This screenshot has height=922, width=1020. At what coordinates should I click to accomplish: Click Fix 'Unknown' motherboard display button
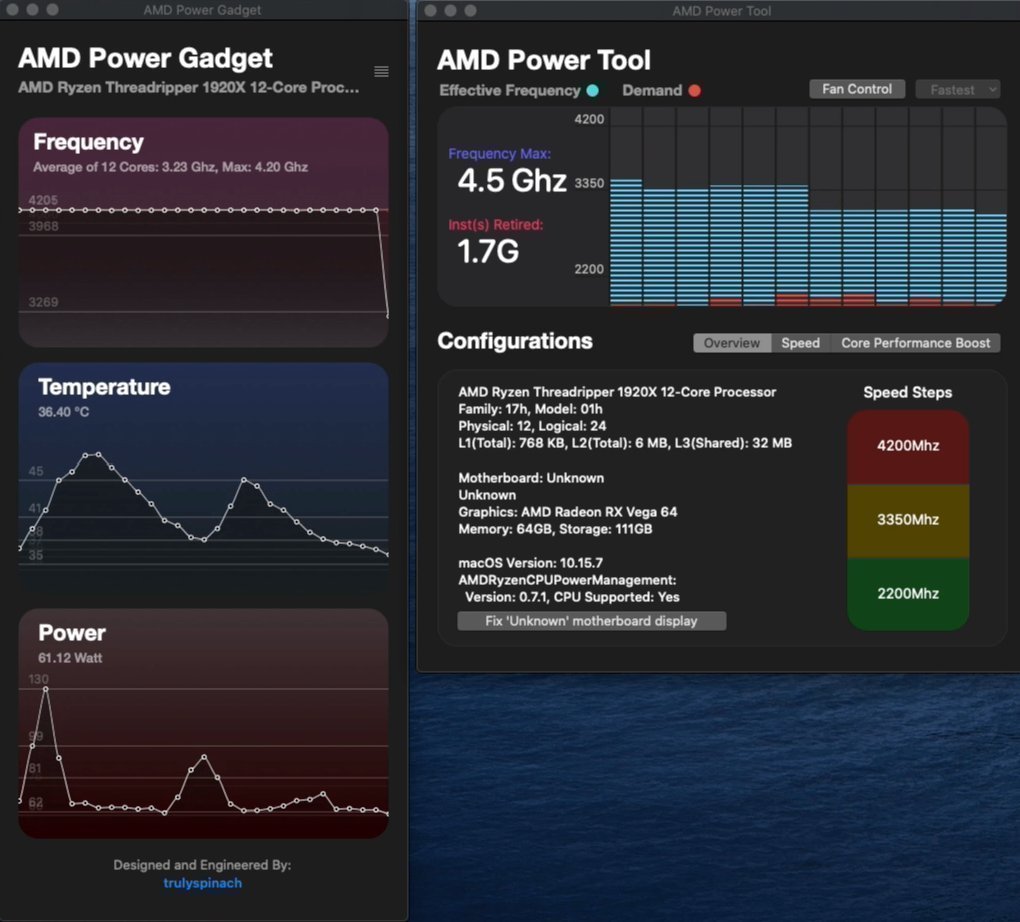591,621
